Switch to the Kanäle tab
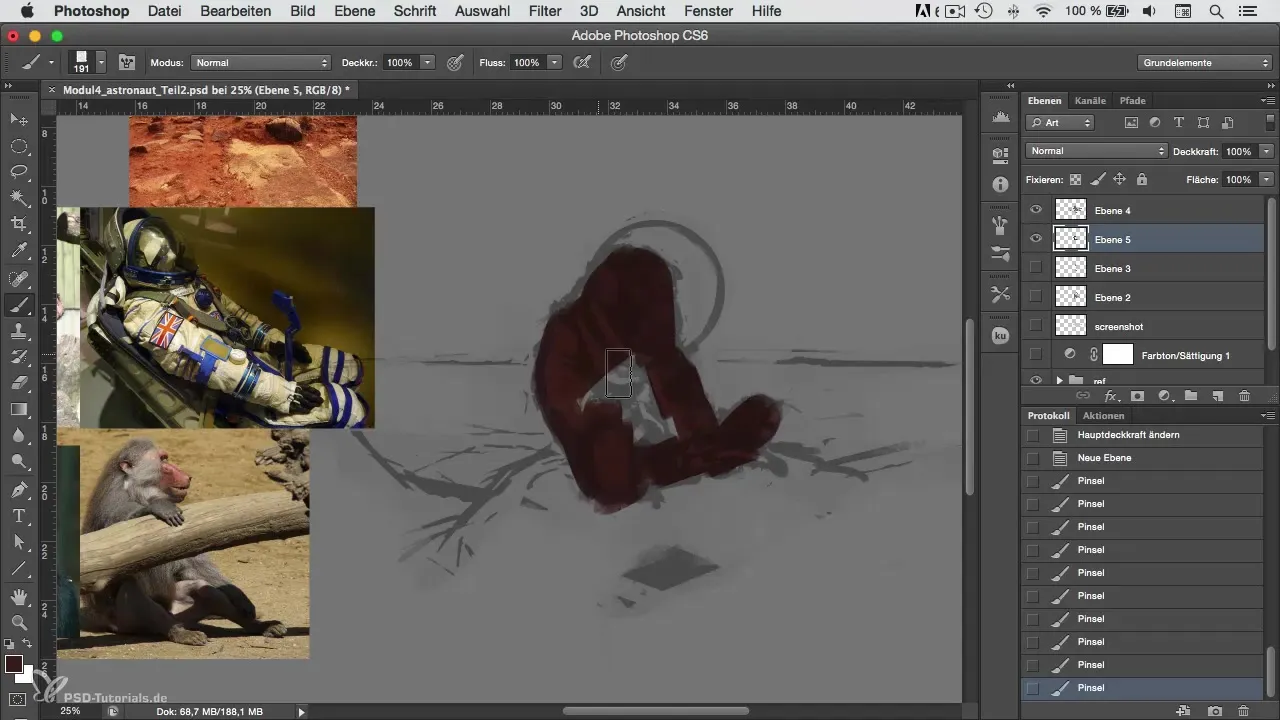1280x720 pixels. click(1090, 100)
